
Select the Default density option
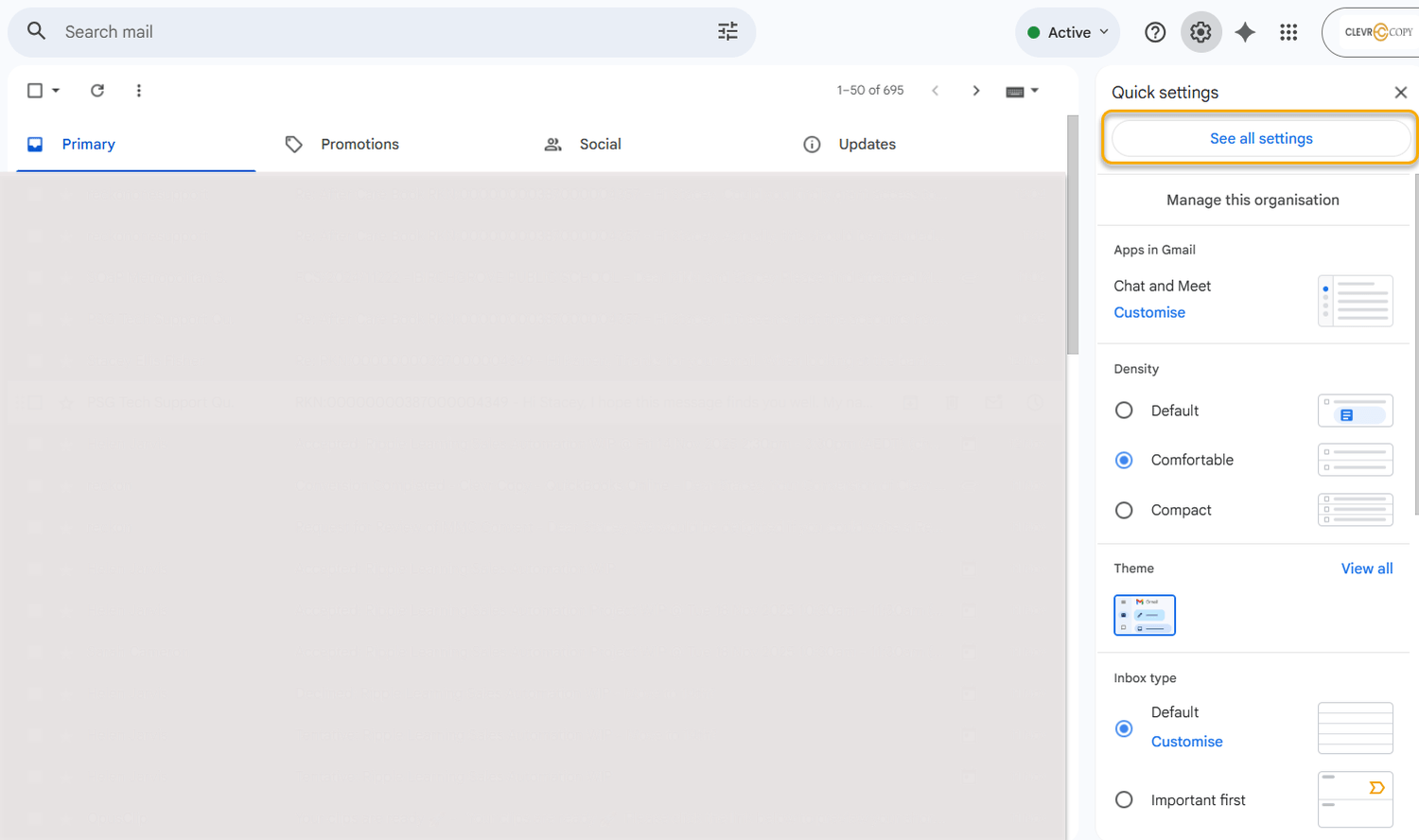pyautogui.click(x=1124, y=411)
